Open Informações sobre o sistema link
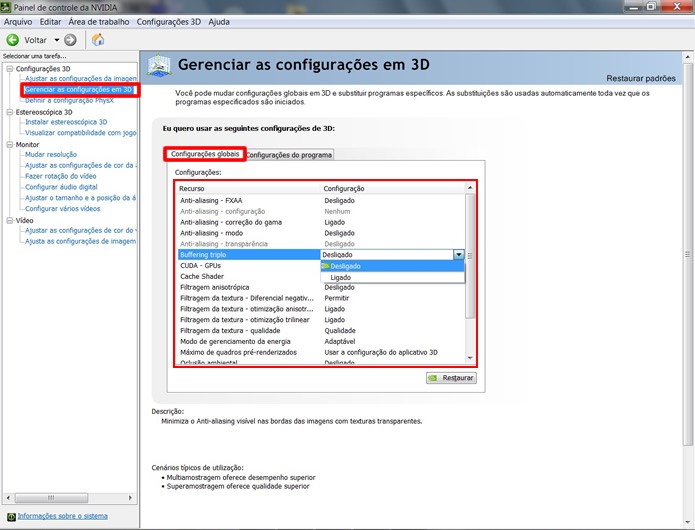Viewport: 695px width, 530px height. tap(62, 516)
